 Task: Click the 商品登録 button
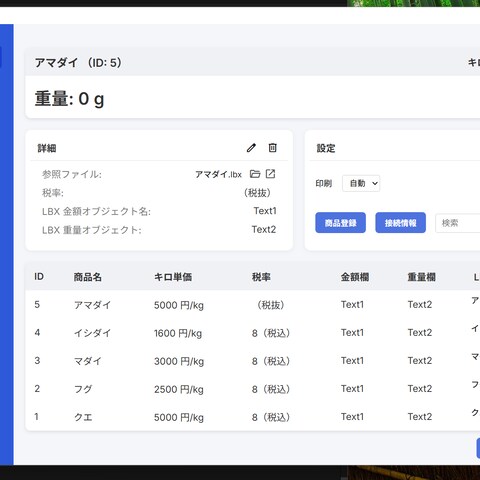click(x=340, y=223)
